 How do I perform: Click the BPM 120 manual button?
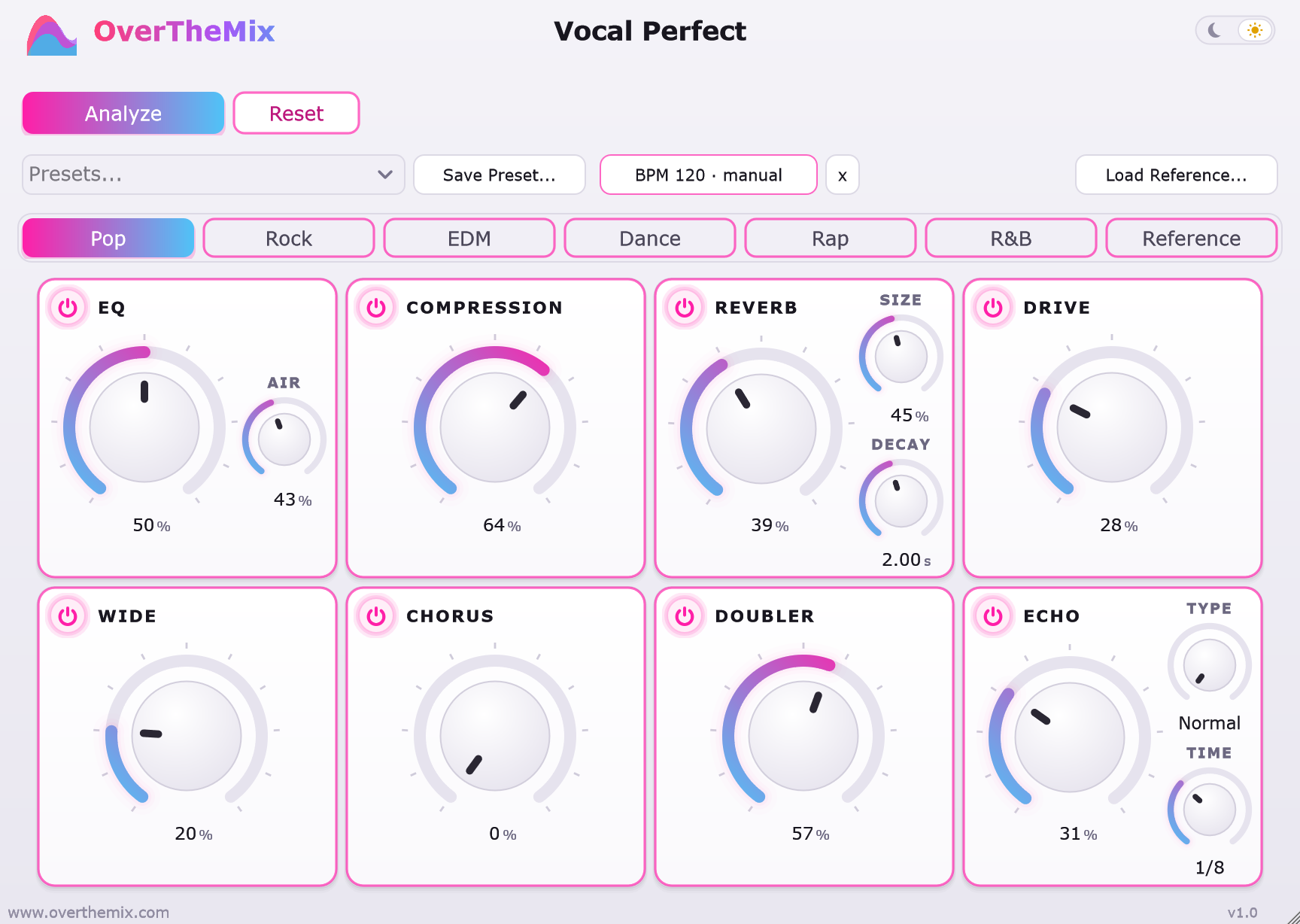point(709,175)
